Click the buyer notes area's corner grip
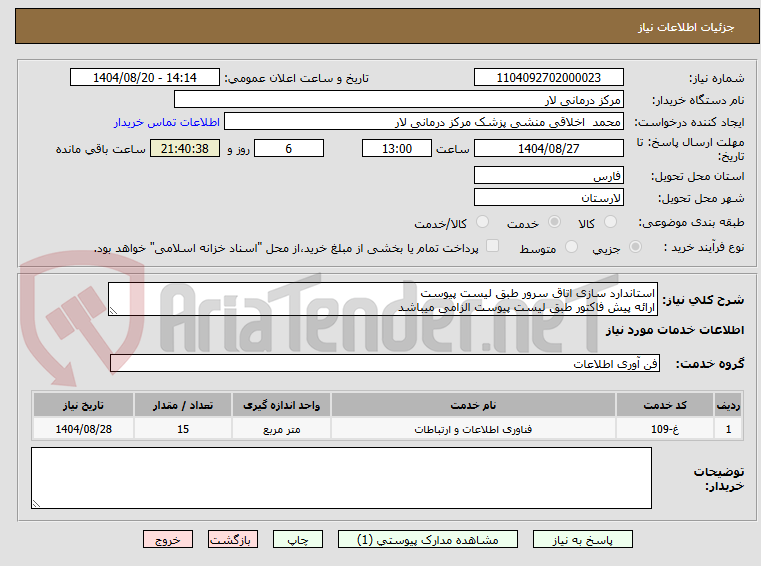 [36, 503]
